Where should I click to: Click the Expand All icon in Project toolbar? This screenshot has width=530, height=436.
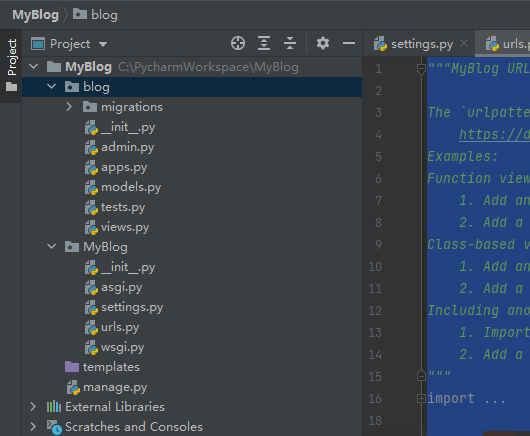click(x=264, y=43)
